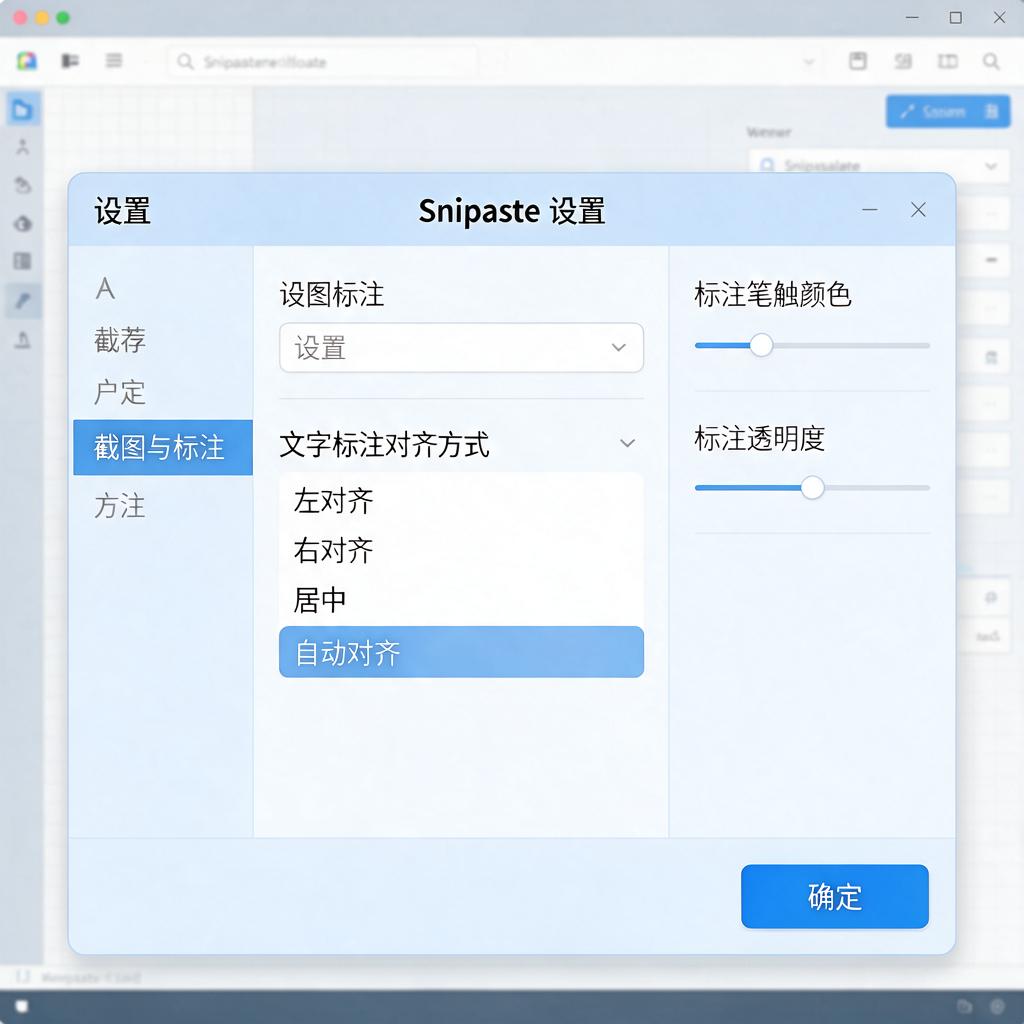Choose the 居中 alignment option
The image size is (1024, 1024).
[x=461, y=600]
